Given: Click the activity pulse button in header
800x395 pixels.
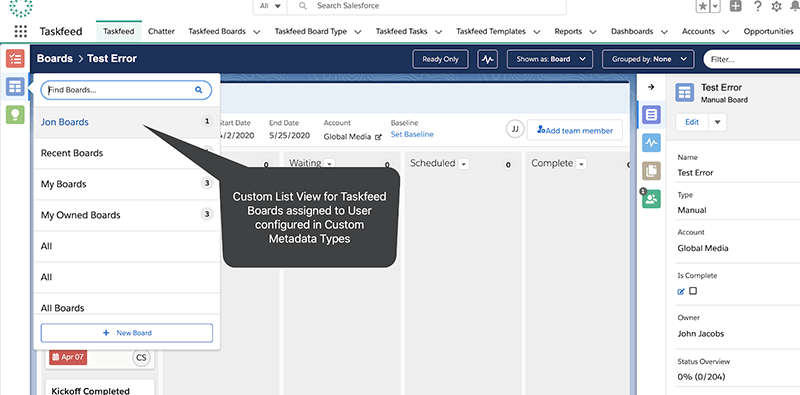Looking at the screenshot, I should point(488,59).
